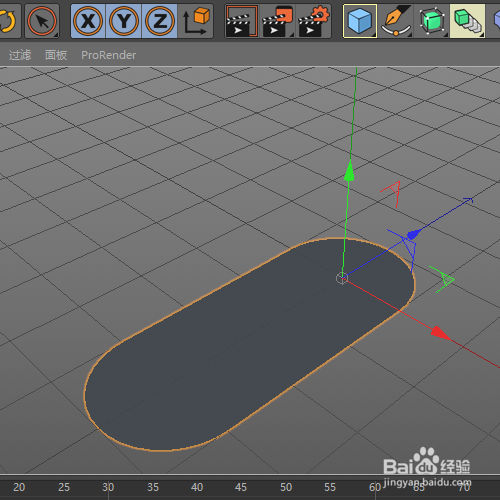
Task: Render the active view with clapperboard icon
Action: pos(242,21)
